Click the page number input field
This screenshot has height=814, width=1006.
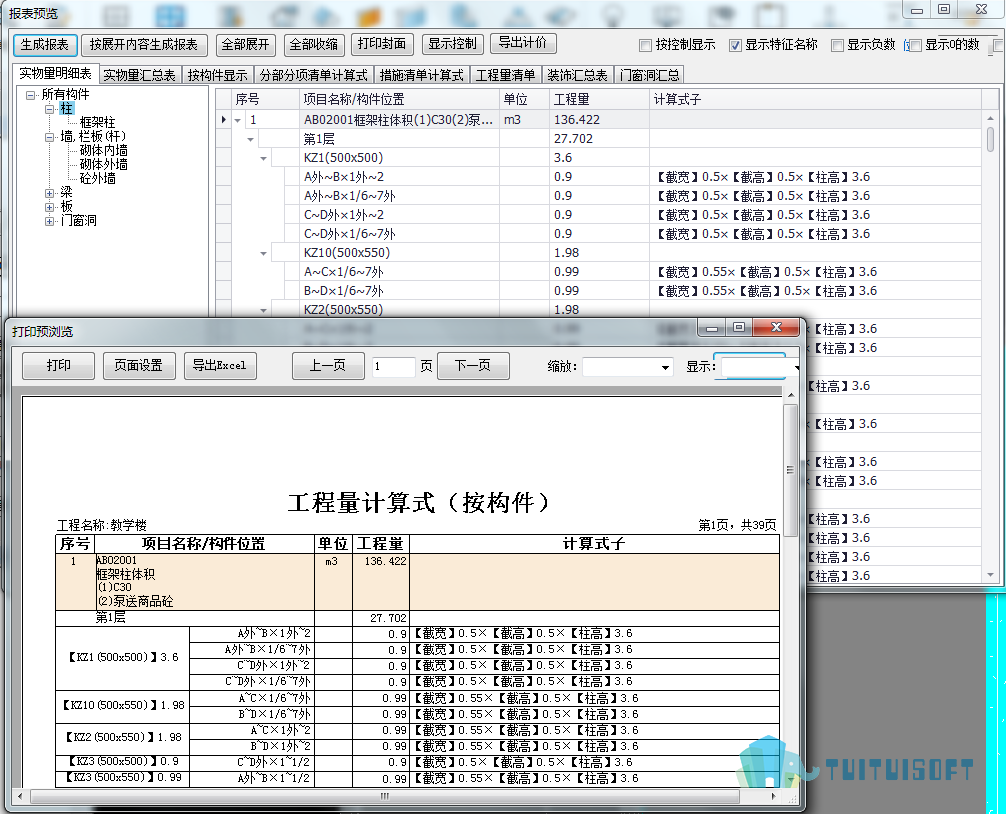(x=392, y=367)
